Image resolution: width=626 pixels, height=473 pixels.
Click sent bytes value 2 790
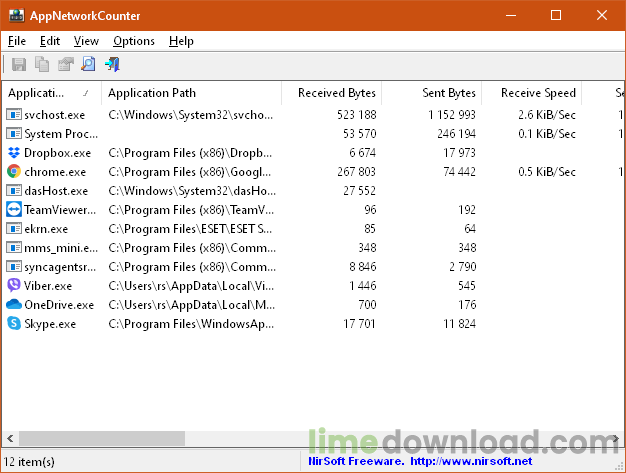pos(463,267)
